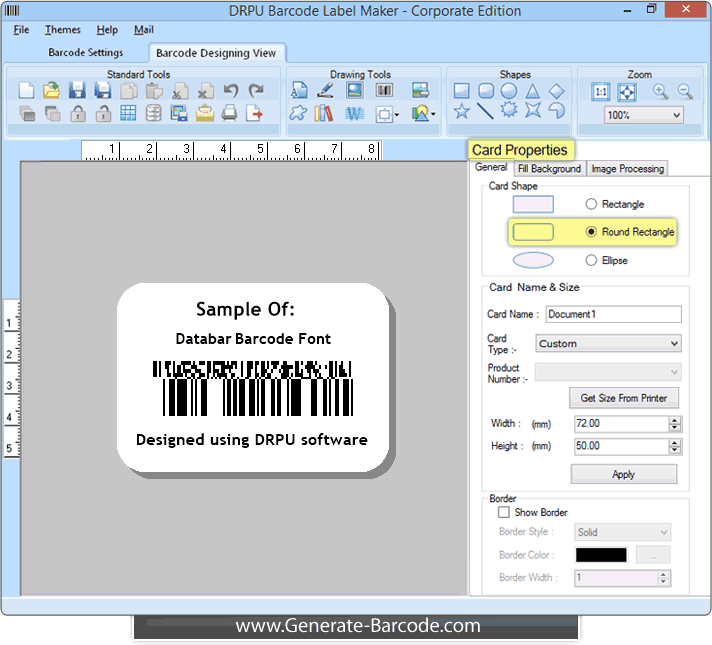Click the Open folder icon

point(51,91)
